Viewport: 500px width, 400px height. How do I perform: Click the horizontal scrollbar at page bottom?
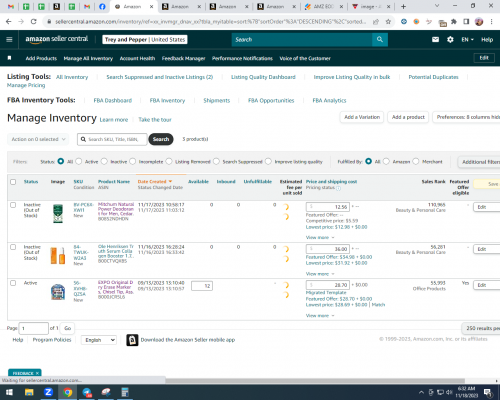[315, 381]
